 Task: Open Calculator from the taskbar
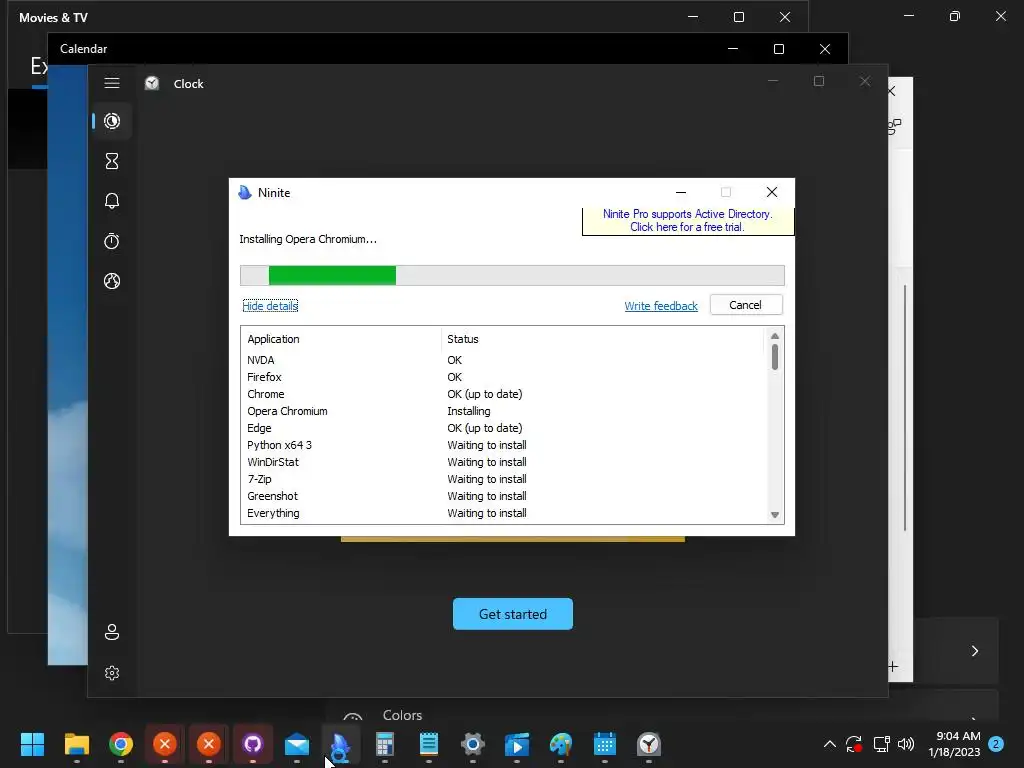click(385, 744)
